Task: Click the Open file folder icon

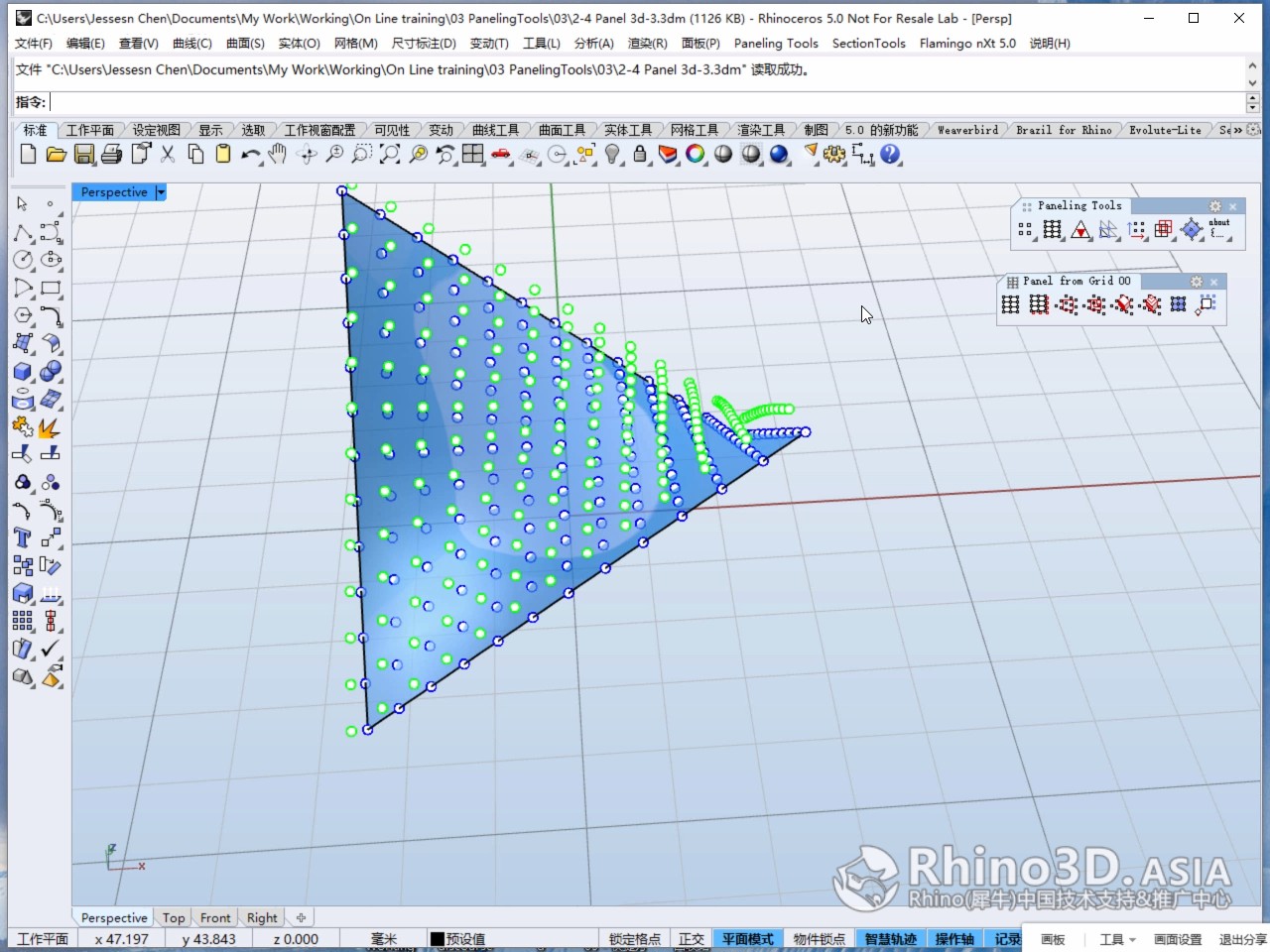Action: pyautogui.click(x=56, y=154)
